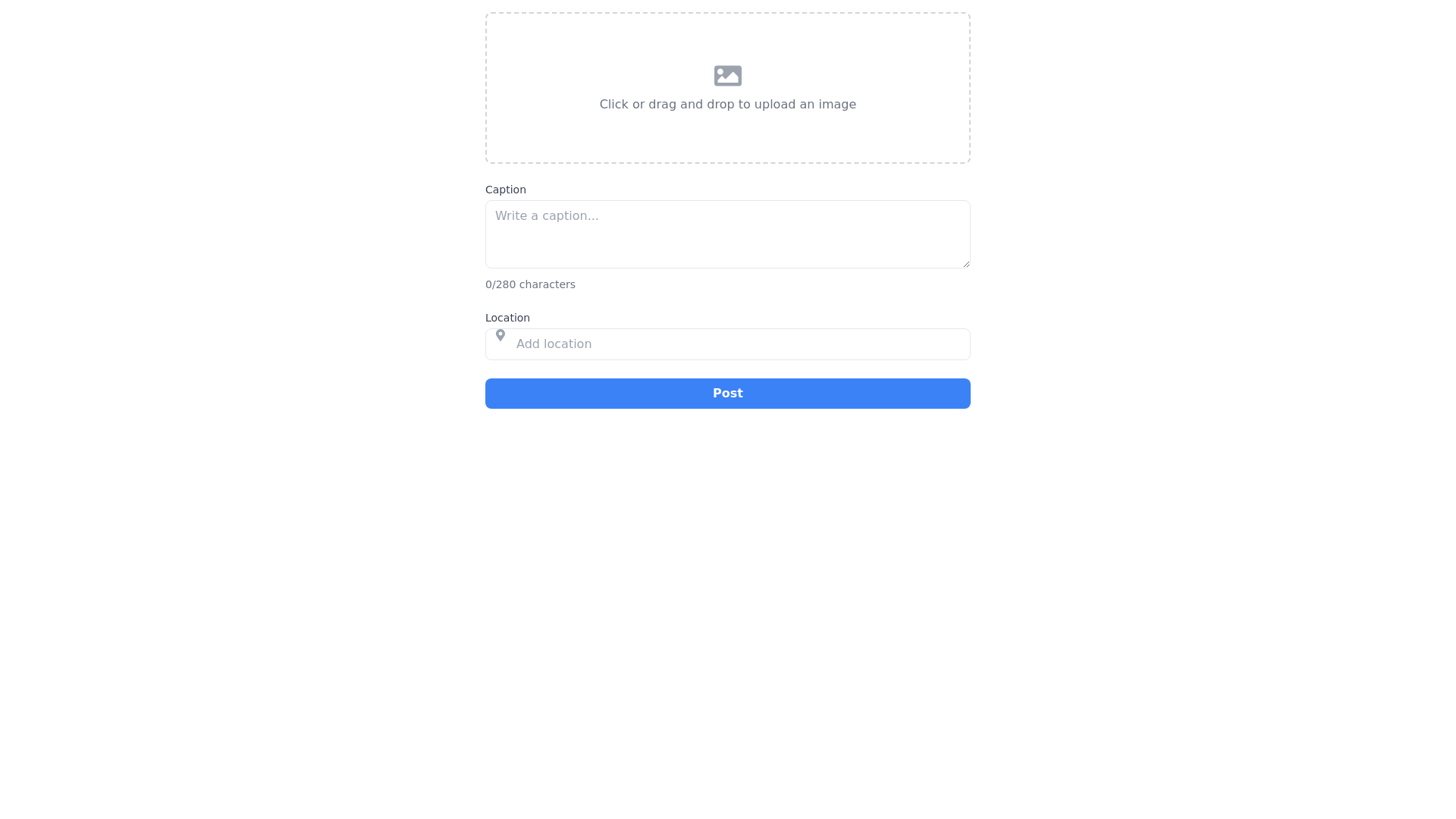Image resolution: width=1456 pixels, height=819 pixels.
Task: Click the 0/280 characters counter
Action: [530, 284]
